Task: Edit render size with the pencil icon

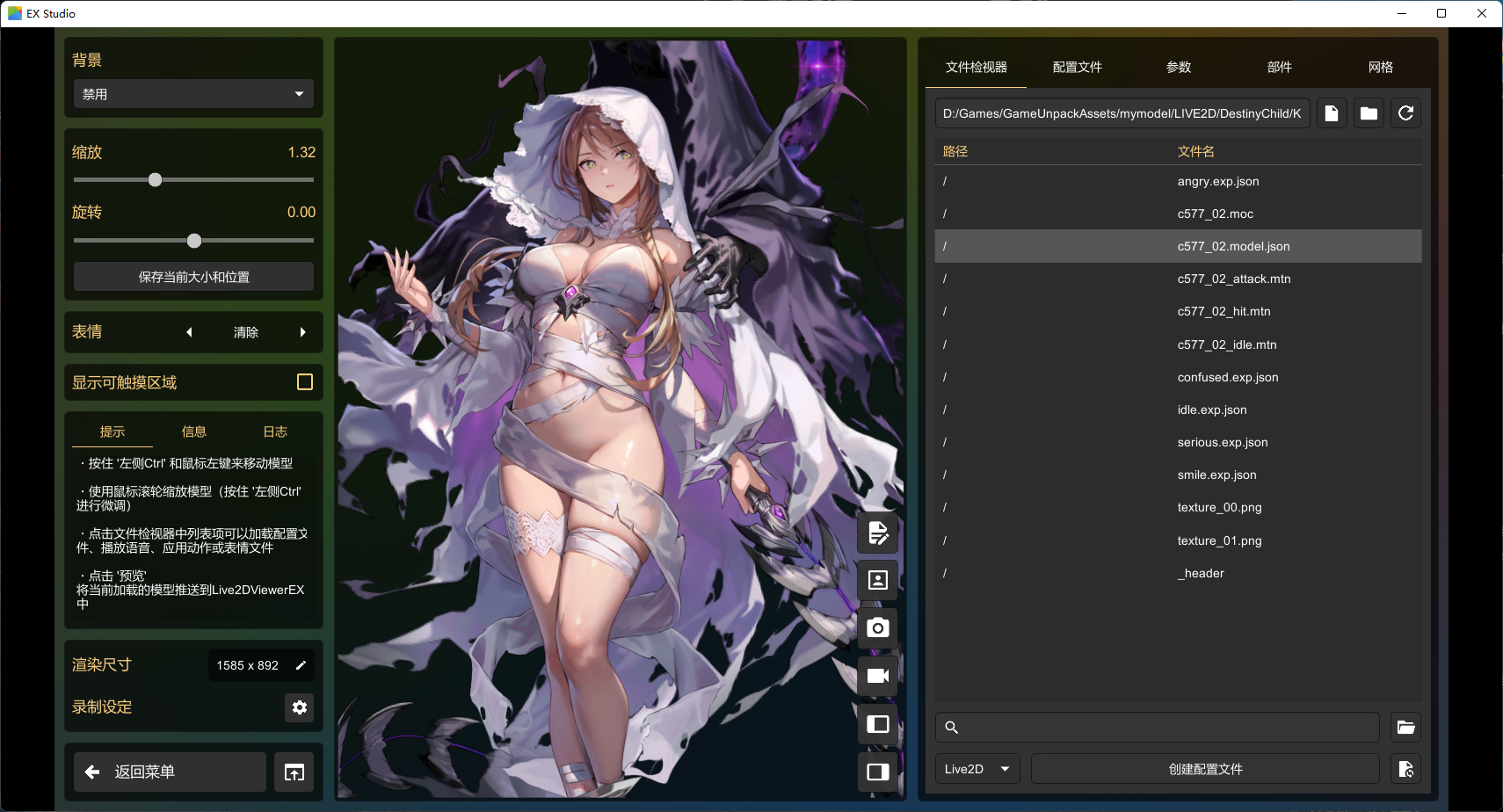Action: (x=301, y=665)
